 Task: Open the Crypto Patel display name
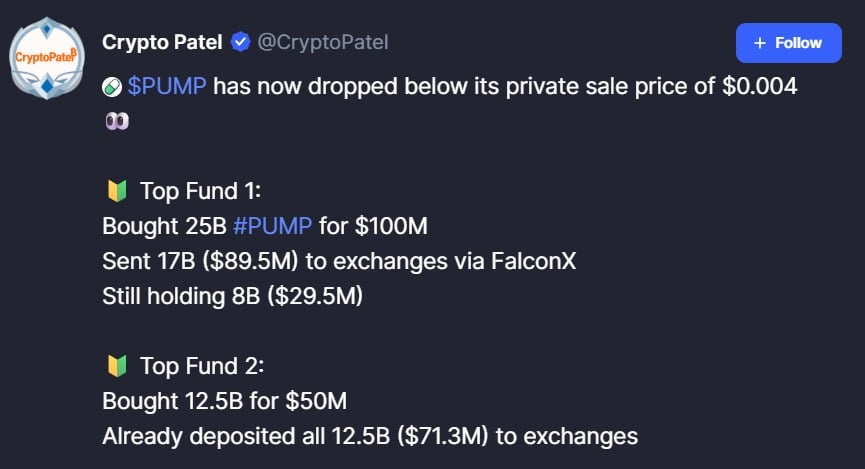click(x=162, y=42)
